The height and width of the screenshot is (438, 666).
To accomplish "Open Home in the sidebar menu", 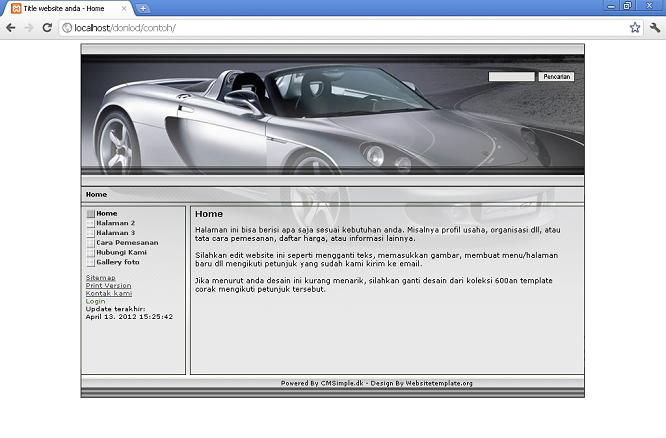I will [107, 213].
